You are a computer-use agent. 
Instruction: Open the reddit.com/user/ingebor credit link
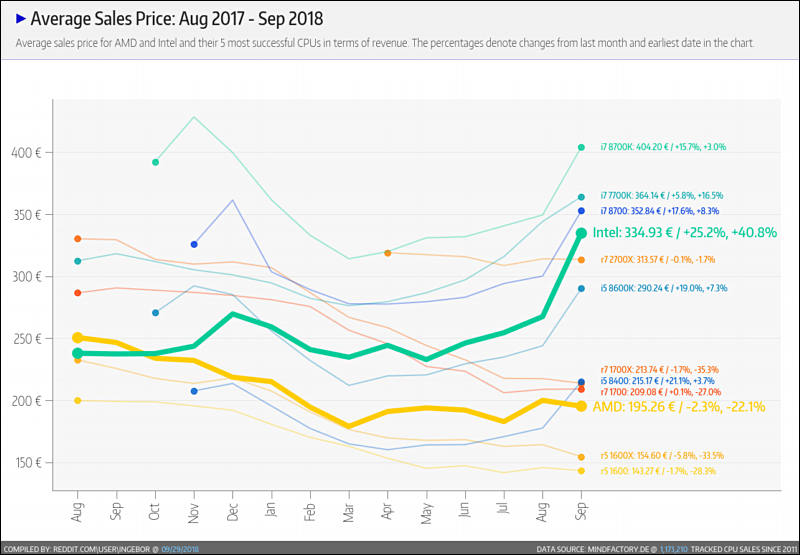(102, 549)
